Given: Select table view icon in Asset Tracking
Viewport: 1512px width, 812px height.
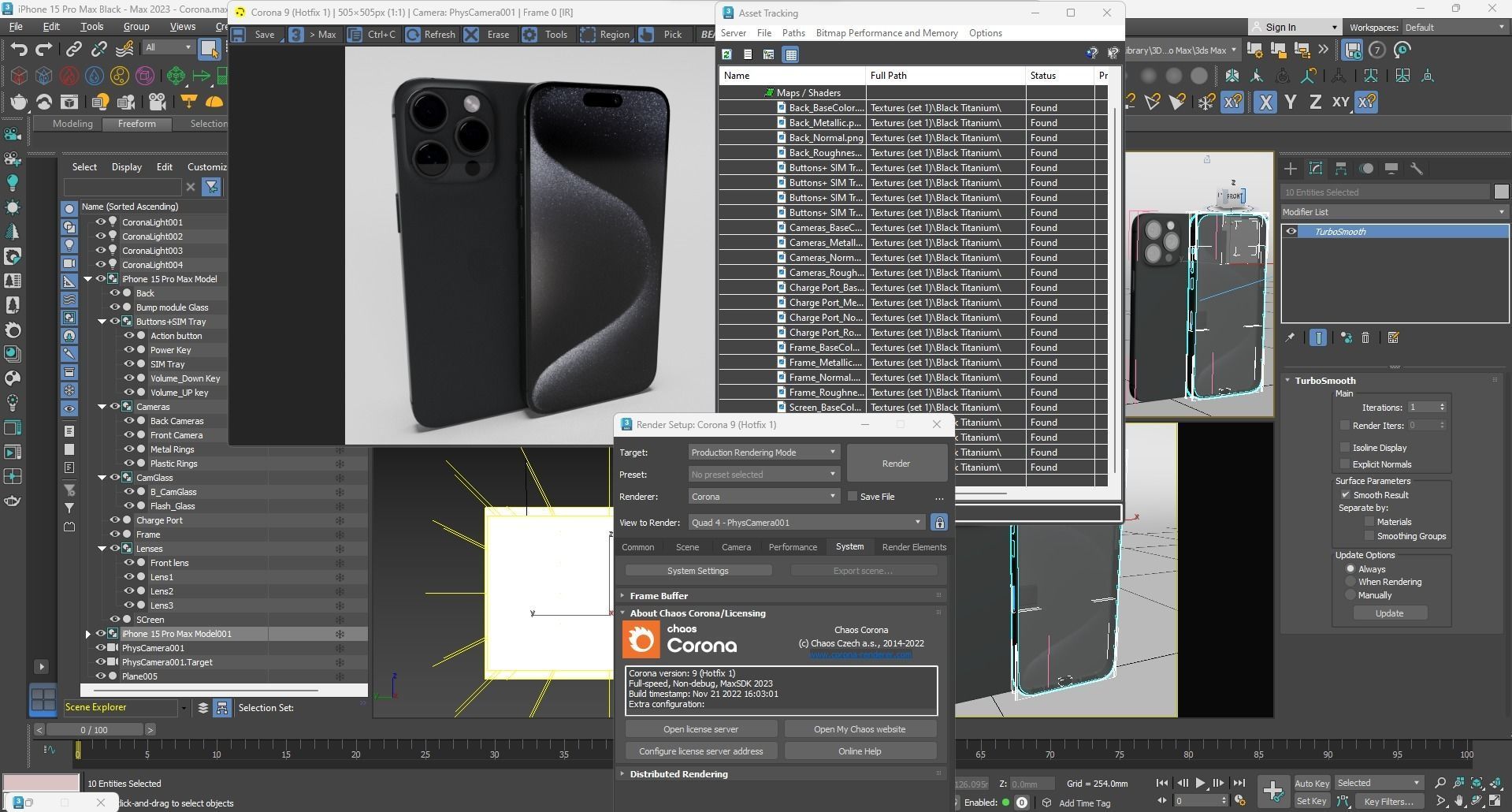Looking at the screenshot, I should pos(790,54).
